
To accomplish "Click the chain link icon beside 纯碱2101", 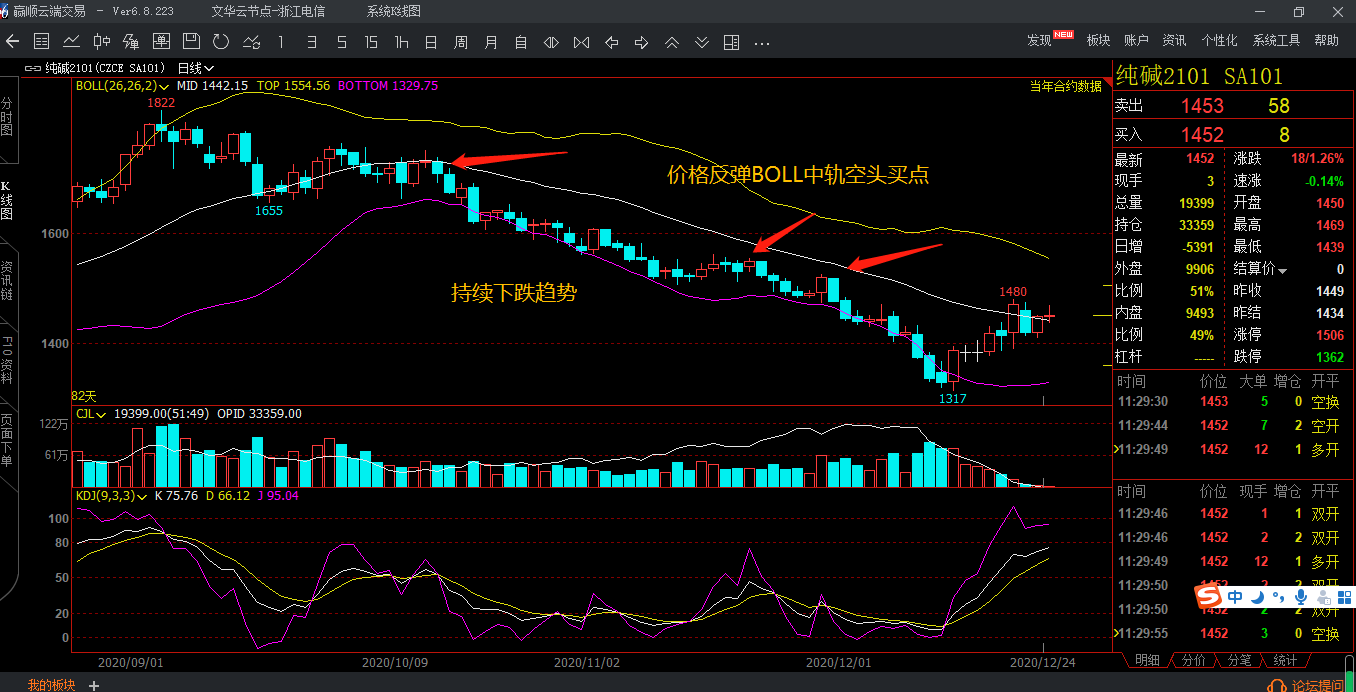I will tap(33, 69).
